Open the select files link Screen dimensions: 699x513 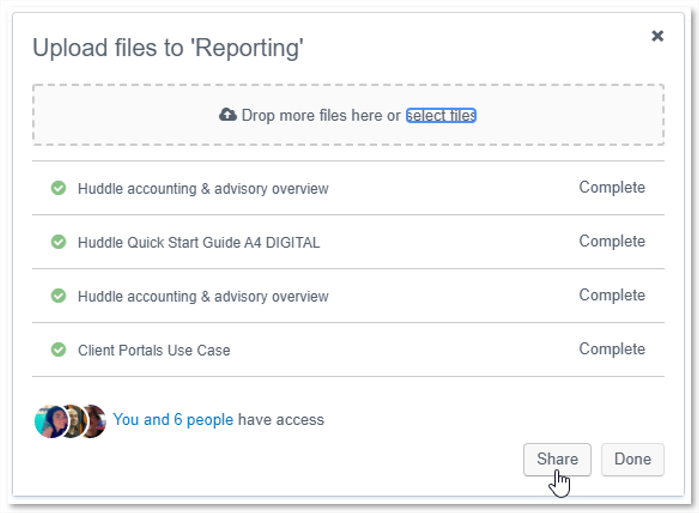pos(441,115)
